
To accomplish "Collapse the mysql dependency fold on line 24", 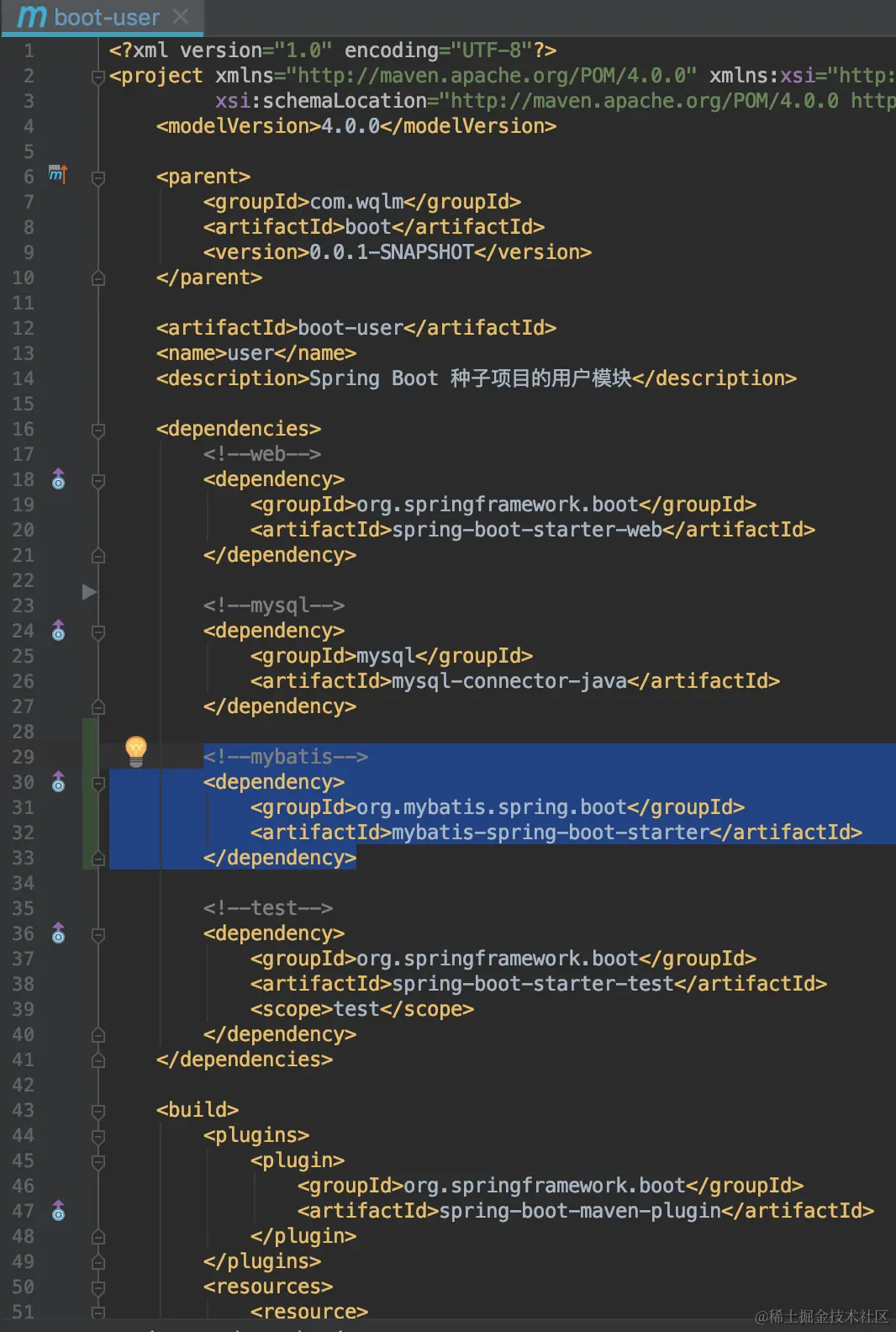I will pyautogui.click(x=98, y=632).
